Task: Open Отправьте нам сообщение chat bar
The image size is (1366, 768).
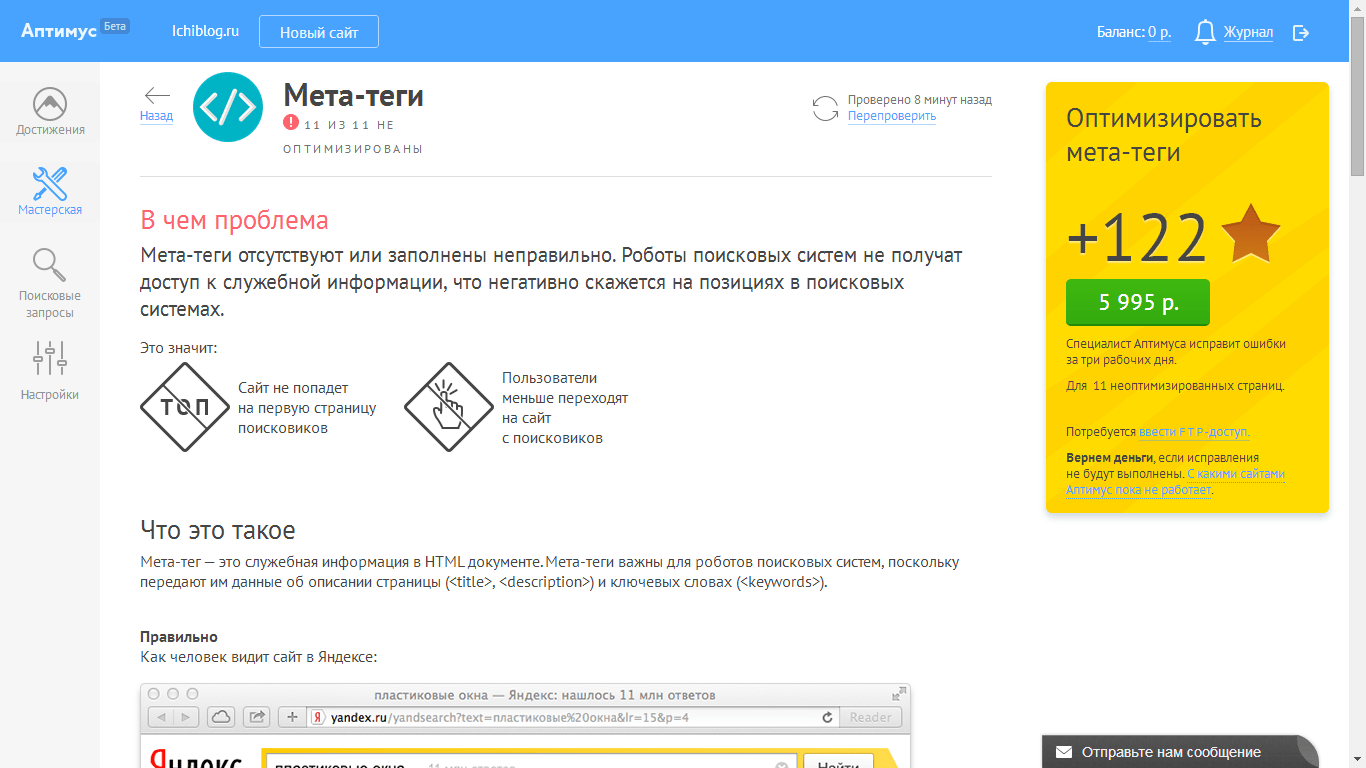Action: [1180, 752]
